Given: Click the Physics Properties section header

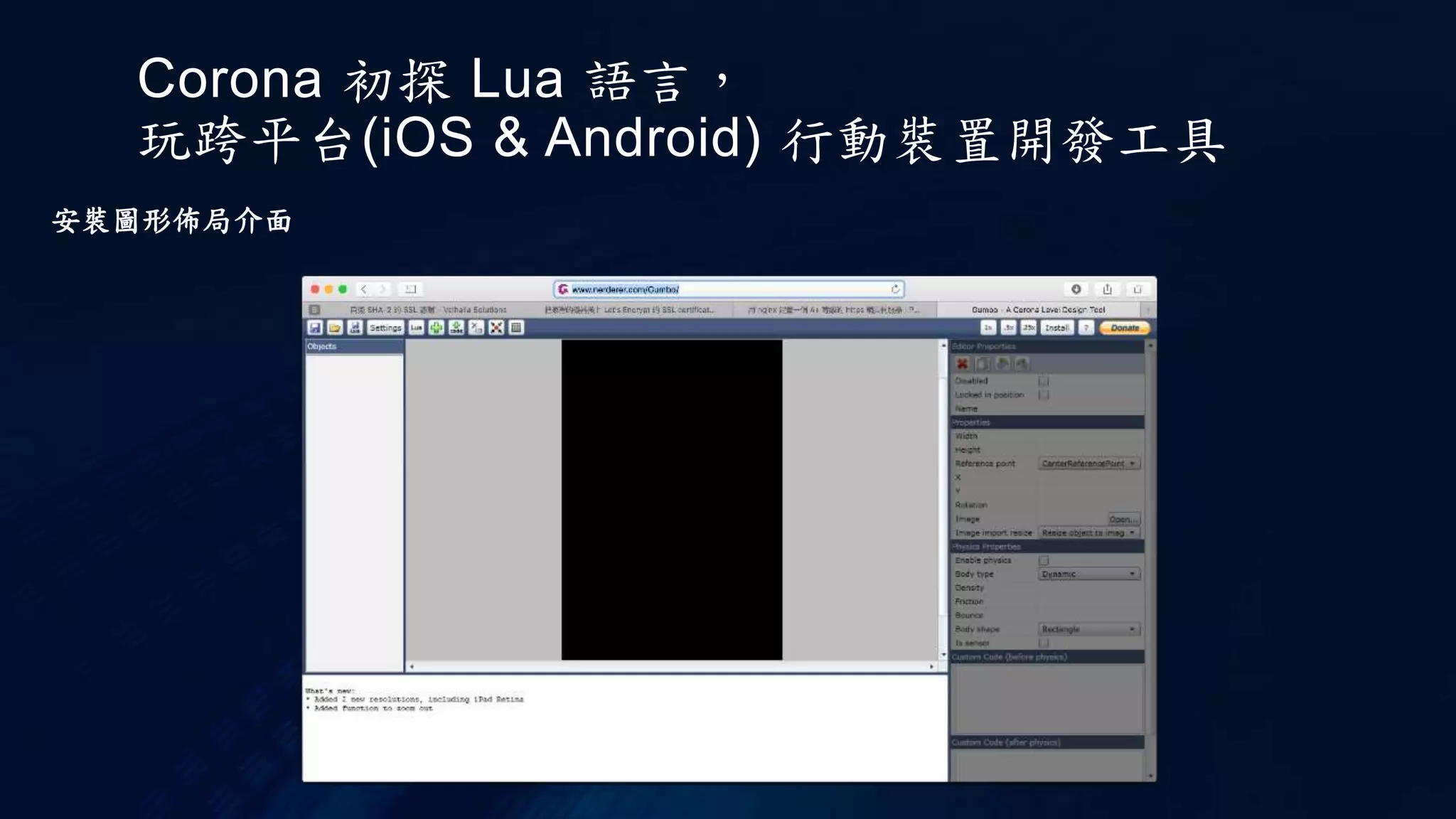Looking at the screenshot, I should pos(1047,547).
